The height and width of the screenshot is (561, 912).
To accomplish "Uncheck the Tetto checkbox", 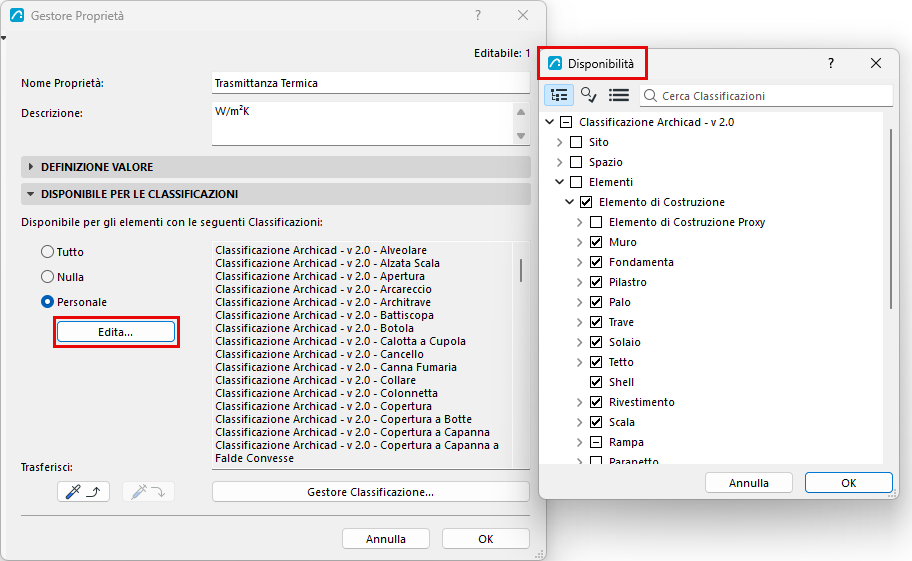I will pos(596,362).
